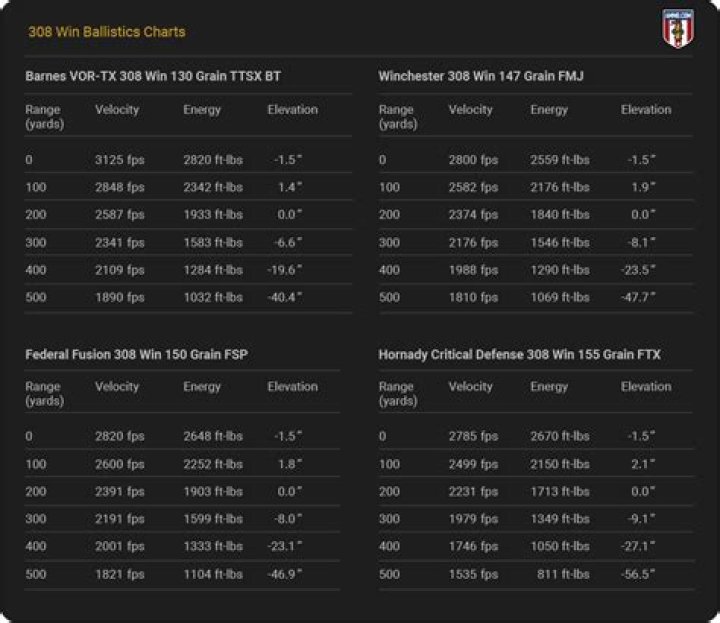The image size is (720, 623).
Task: Select the 'Barnes VOR-TX 308 Win 130 Grain TTSX BT' heading
Action: coord(153,76)
